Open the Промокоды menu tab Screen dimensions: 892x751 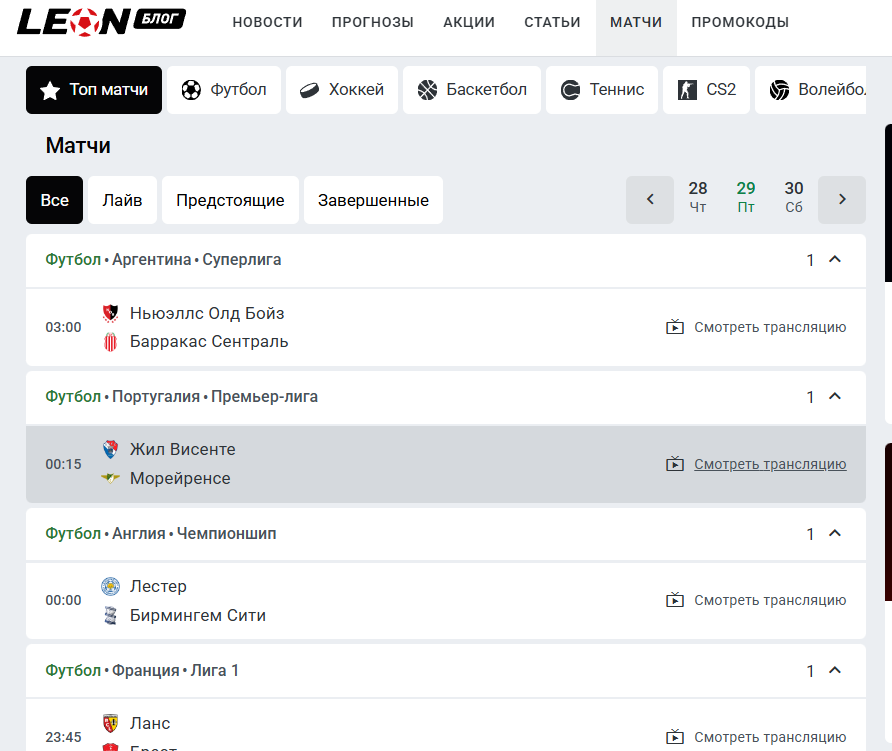tap(740, 22)
